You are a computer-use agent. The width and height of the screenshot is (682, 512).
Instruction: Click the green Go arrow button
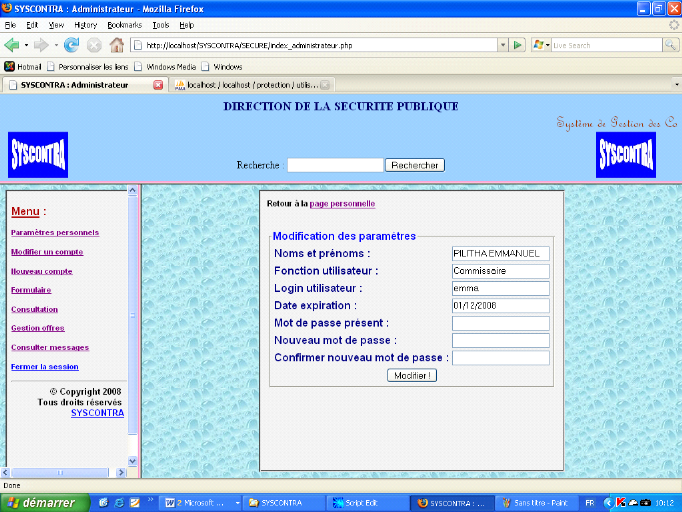518,45
